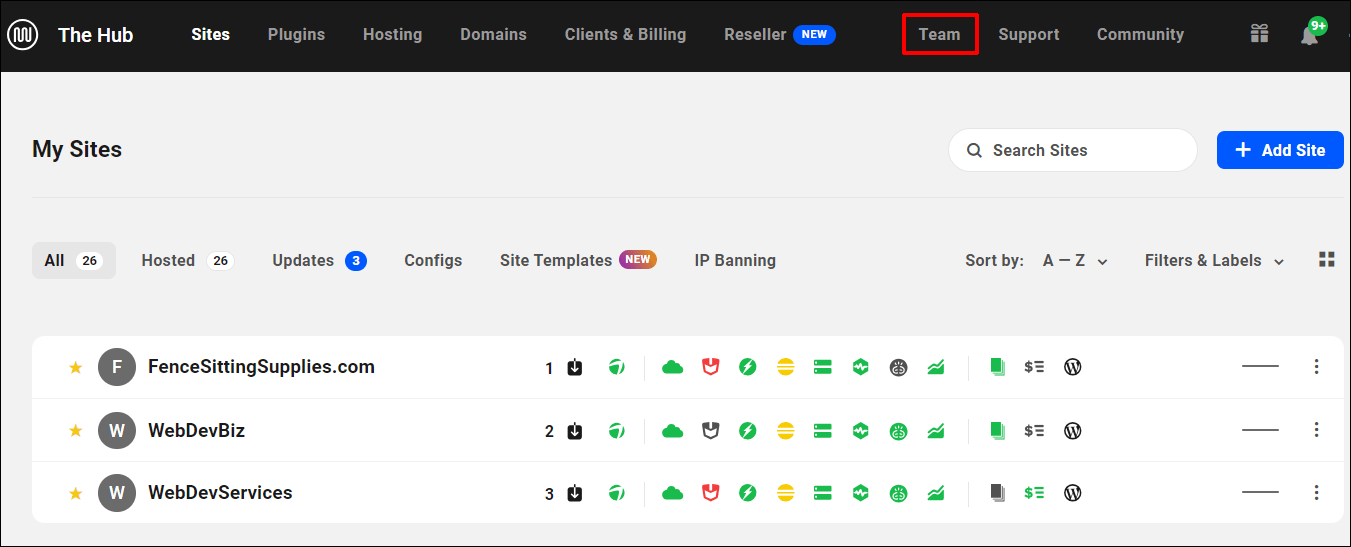Open yellow SEO icon for FenceSittingSupplies.com
The image size is (1351, 547).
click(785, 367)
